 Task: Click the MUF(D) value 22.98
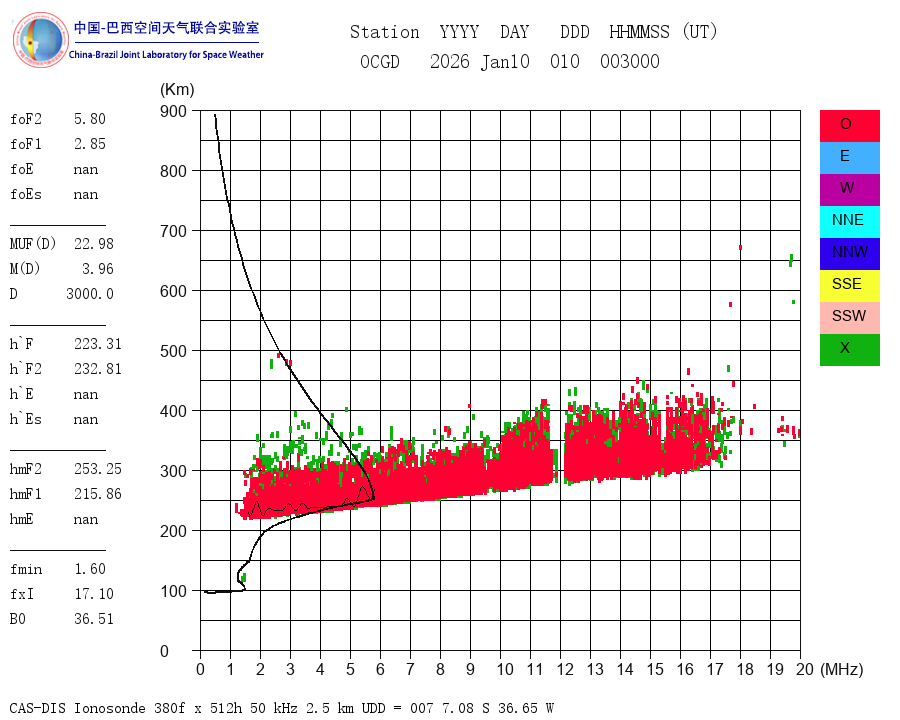coord(94,244)
